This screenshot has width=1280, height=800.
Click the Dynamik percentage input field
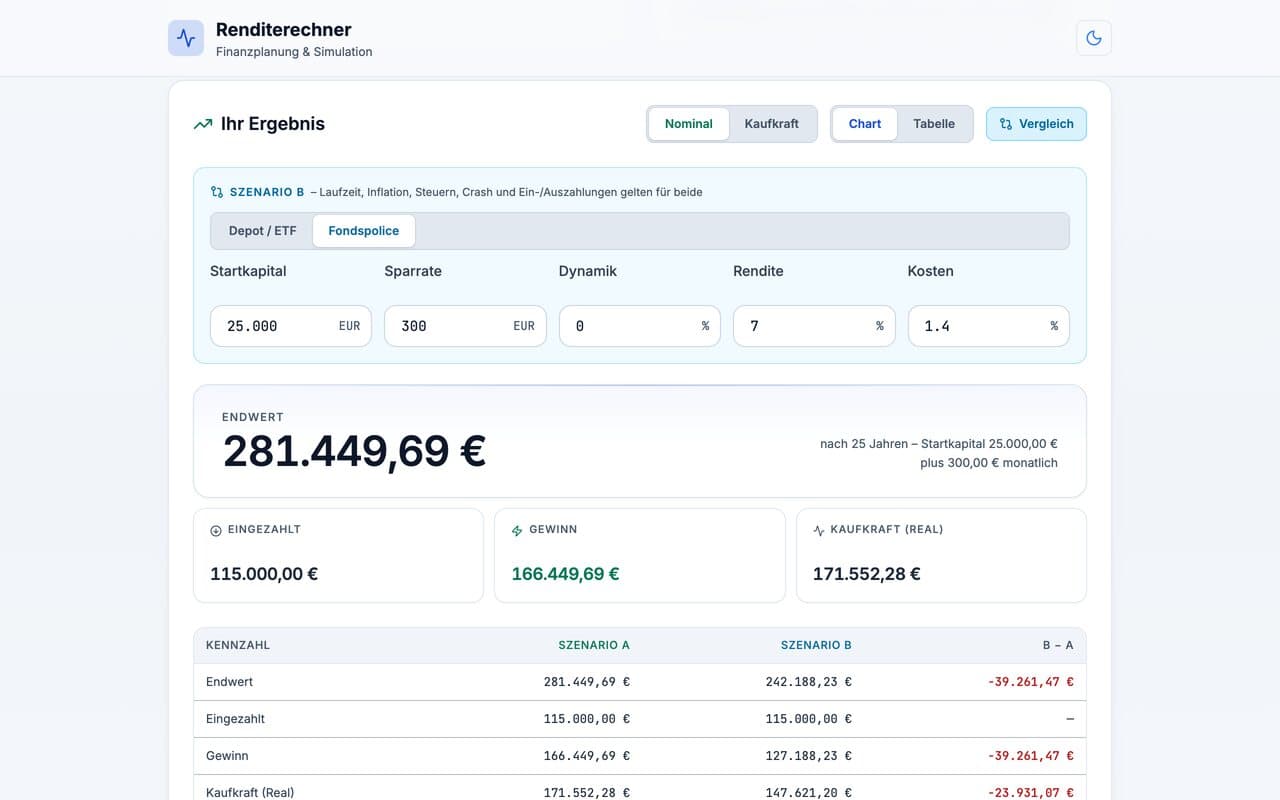pyautogui.click(x=640, y=326)
